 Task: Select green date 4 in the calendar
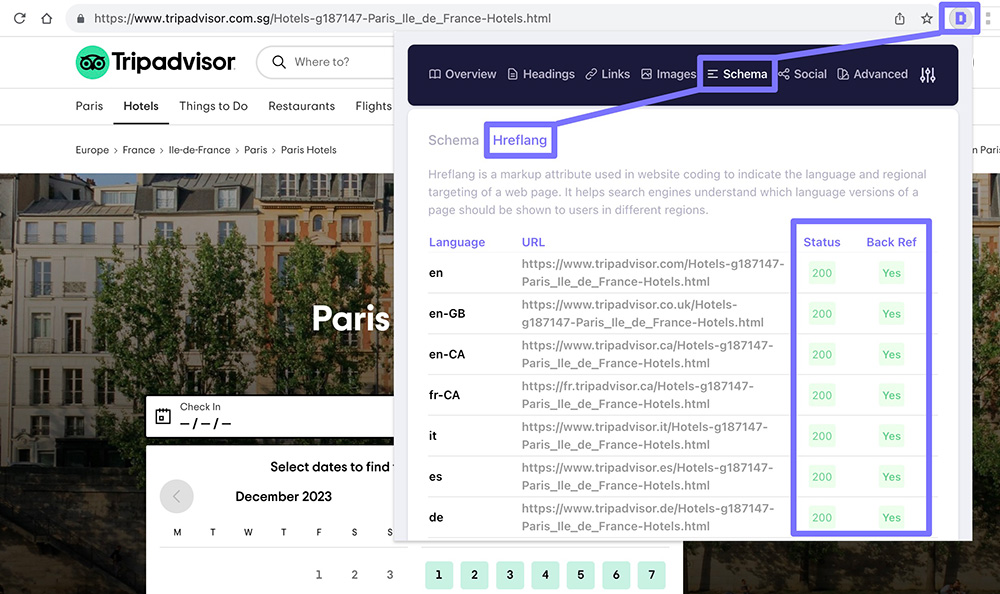545,575
